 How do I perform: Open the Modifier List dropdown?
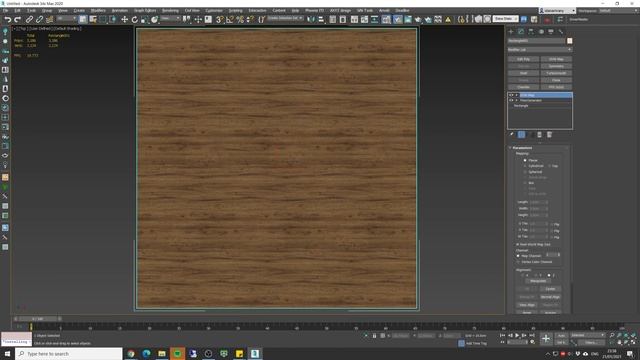[x=540, y=50]
